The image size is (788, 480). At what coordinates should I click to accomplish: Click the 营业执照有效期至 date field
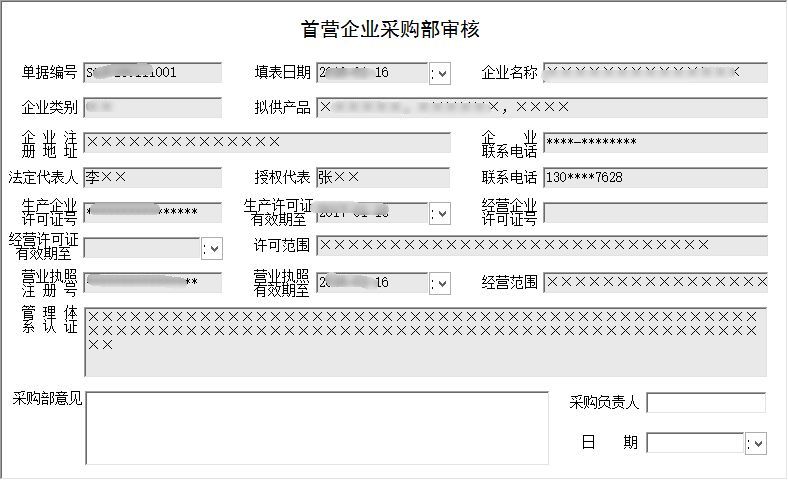tap(372, 282)
